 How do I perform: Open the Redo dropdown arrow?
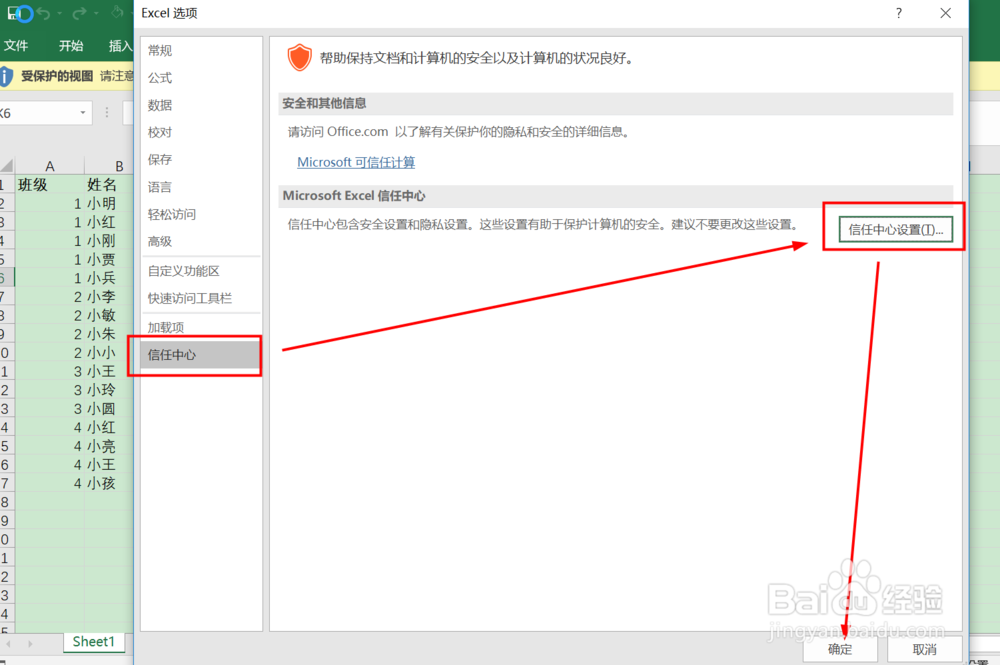tap(95, 13)
